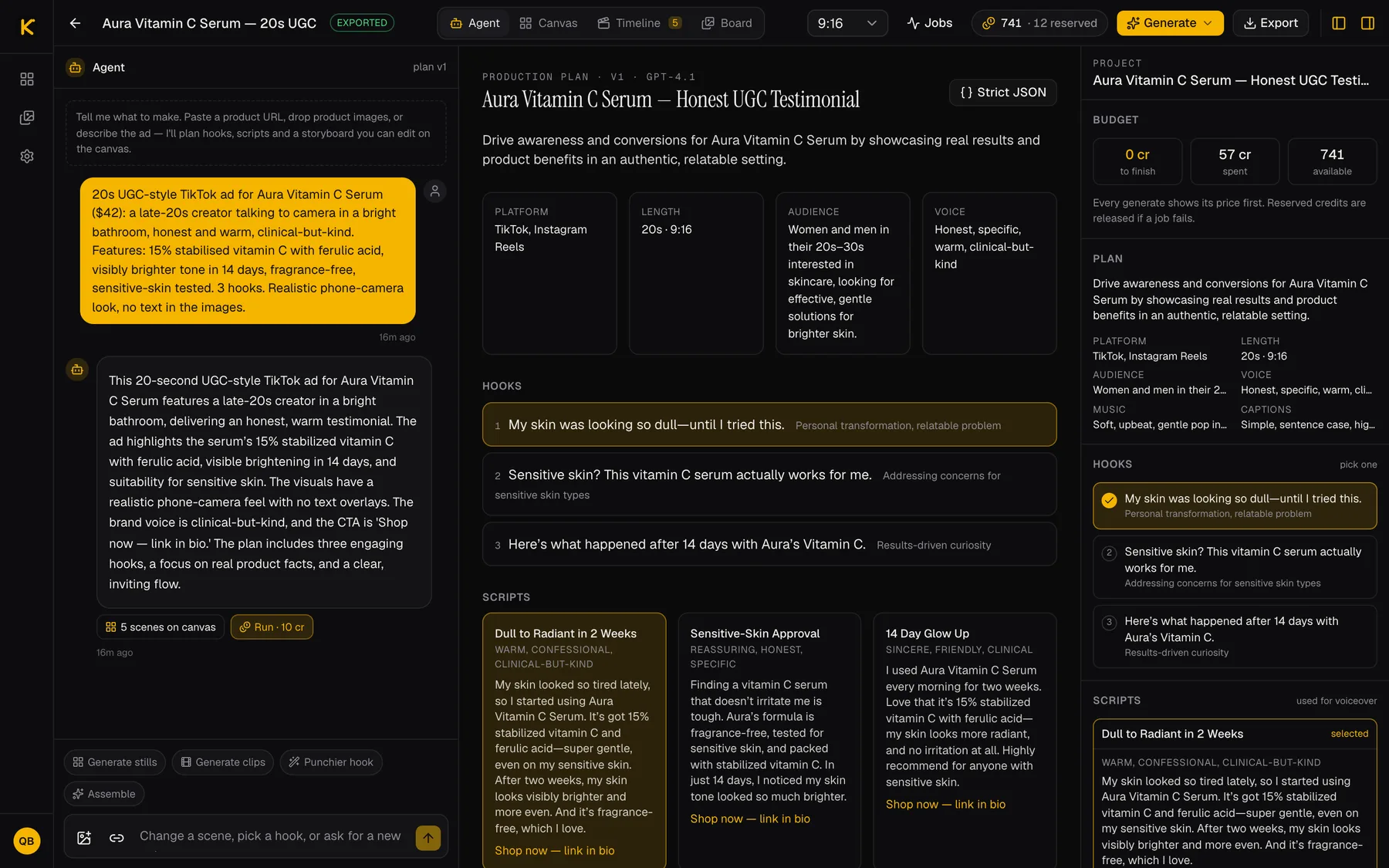Click the Length card showing 20s · 9:16
The width and height of the screenshot is (1389, 868).
click(696, 273)
